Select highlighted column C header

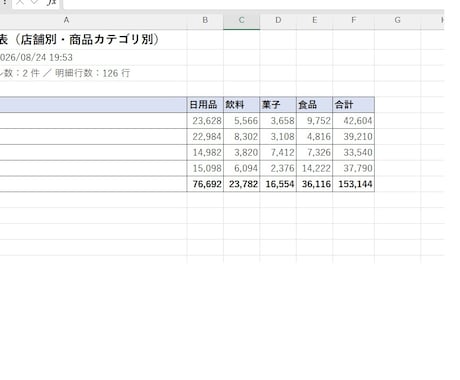pos(242,20)
